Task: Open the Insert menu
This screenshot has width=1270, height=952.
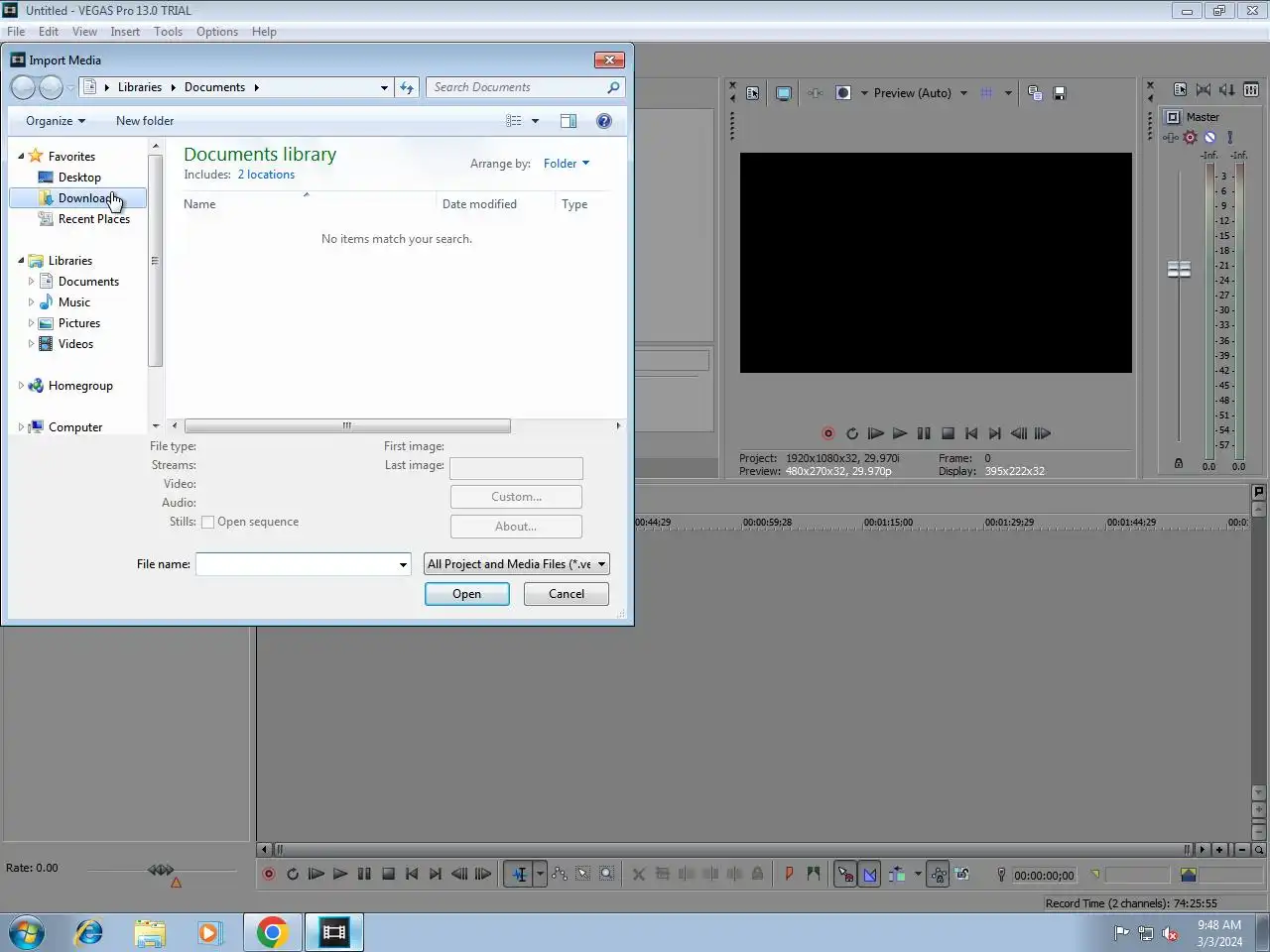Action: click(x=125, y=32)
